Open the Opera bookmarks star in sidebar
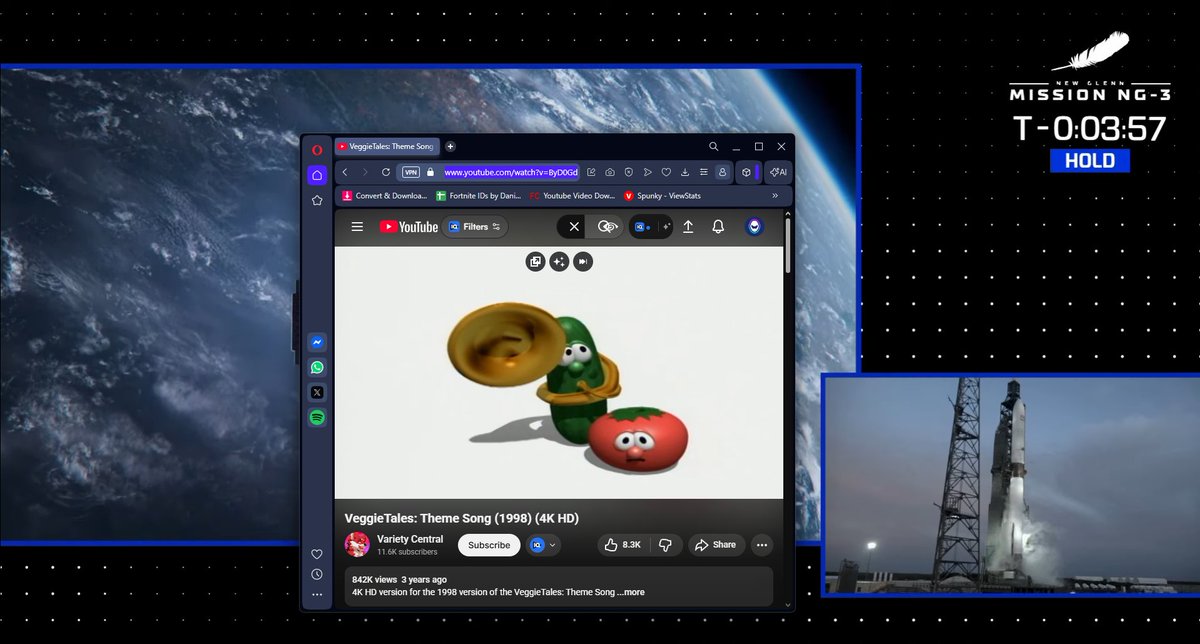Screen dimensions: 1200x644 coord(317,200)
